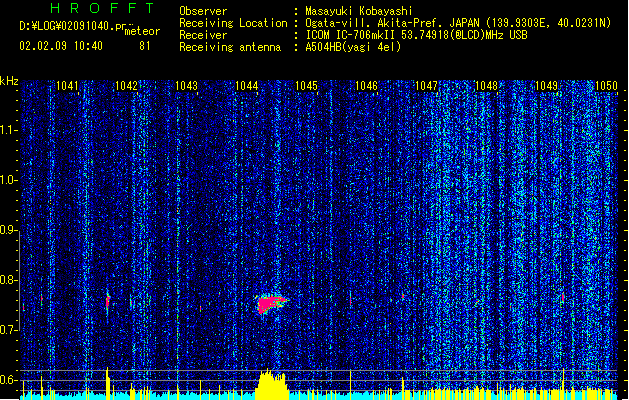Click the Receiving Location label
The image size is (629, 400).
click(233, 23)
